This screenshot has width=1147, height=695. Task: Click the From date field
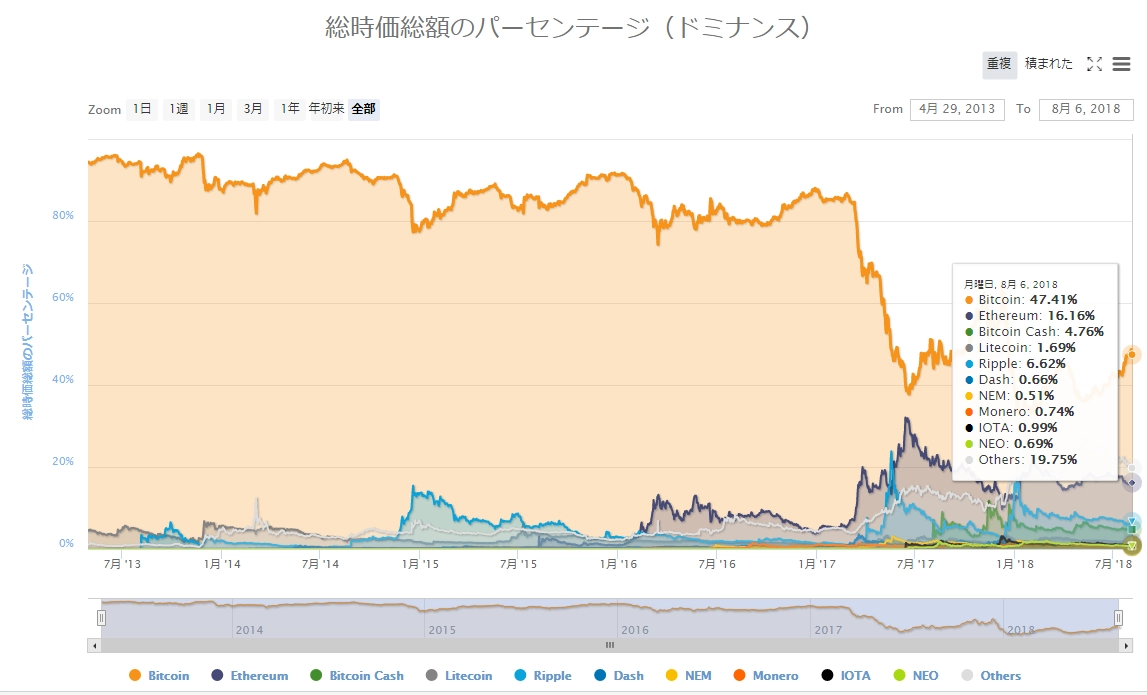click(x=957, y=109)
